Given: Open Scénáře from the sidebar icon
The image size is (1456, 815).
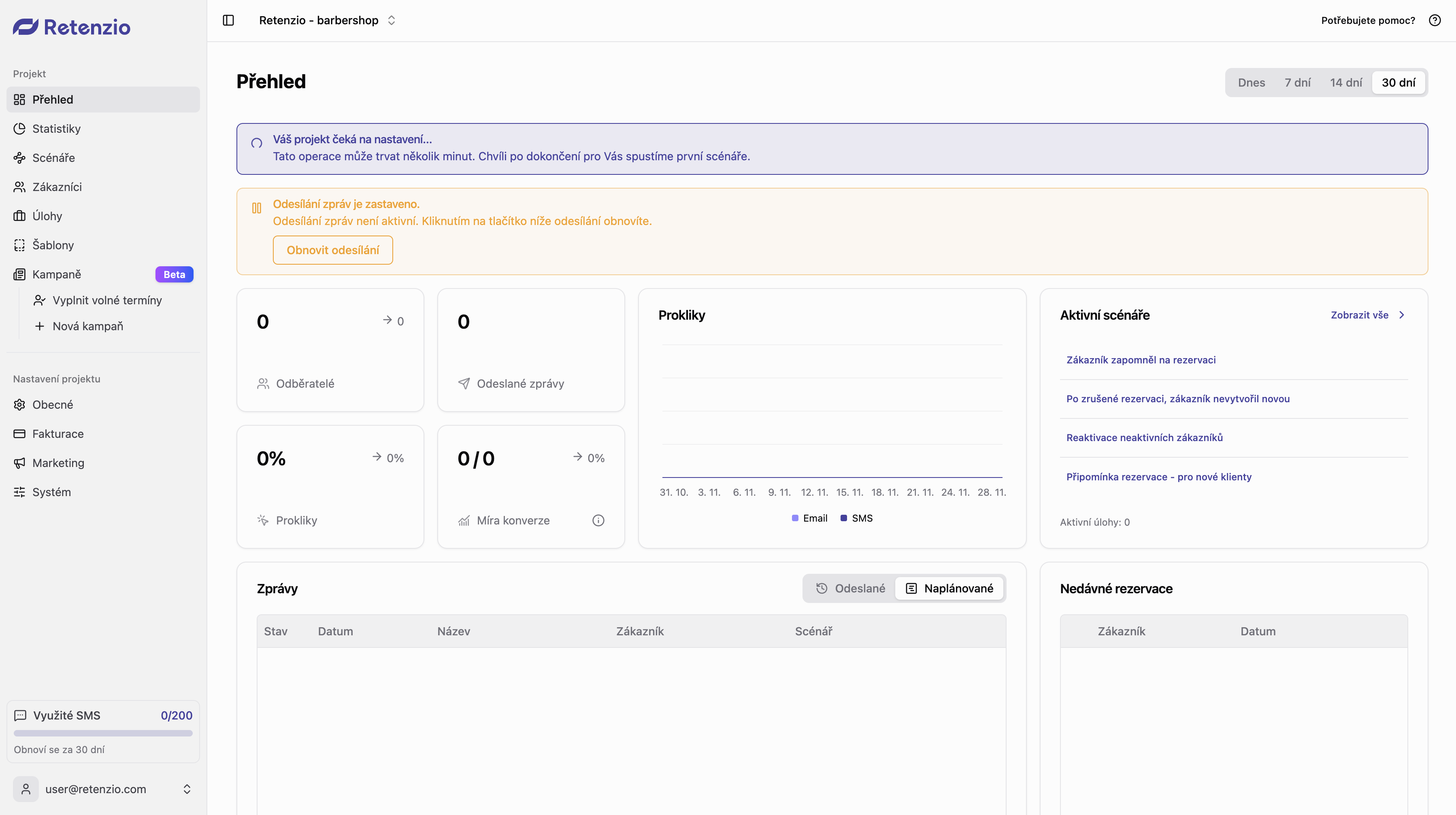Looking at the screenshot, I should point(19,157).
